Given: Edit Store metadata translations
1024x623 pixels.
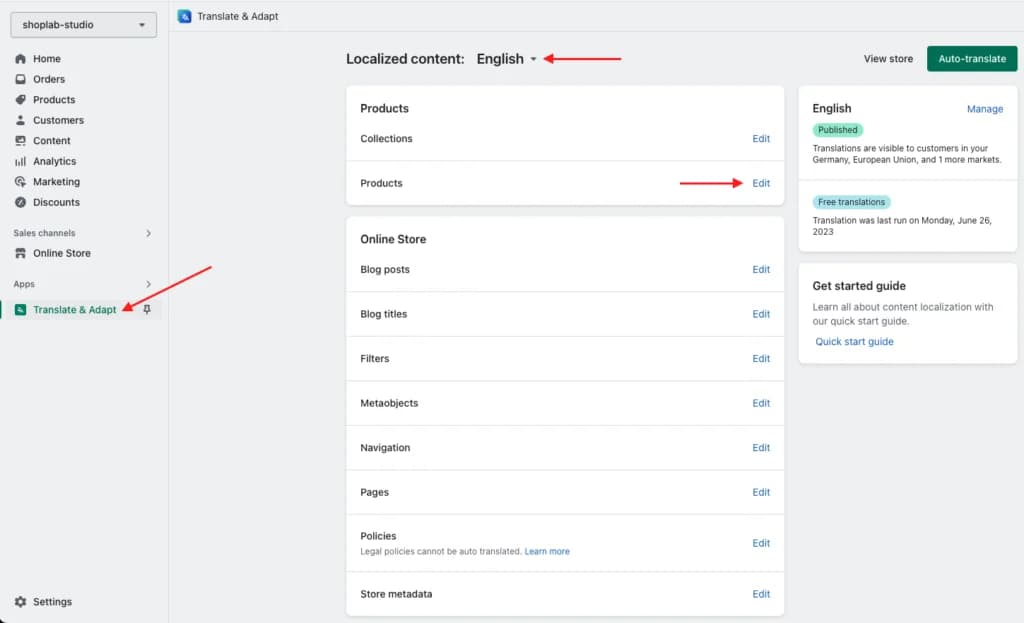Looking at the screenshot, I should click(x=761, y=594).
